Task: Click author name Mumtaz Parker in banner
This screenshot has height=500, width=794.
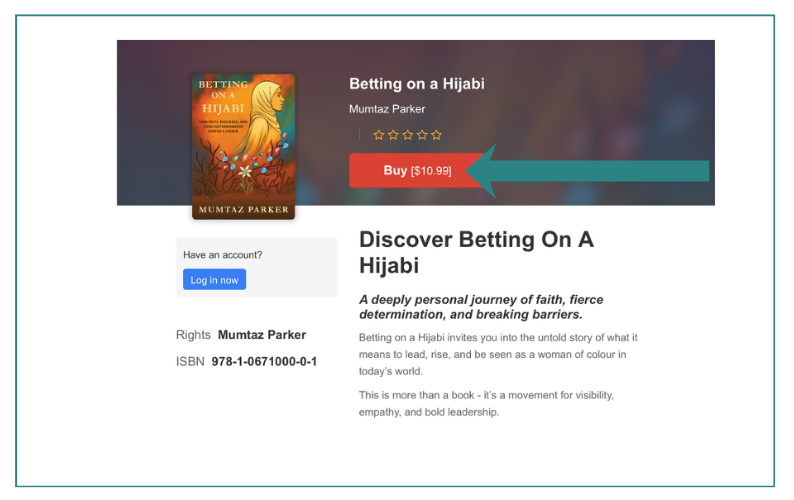Action: [x=387, y=109]
